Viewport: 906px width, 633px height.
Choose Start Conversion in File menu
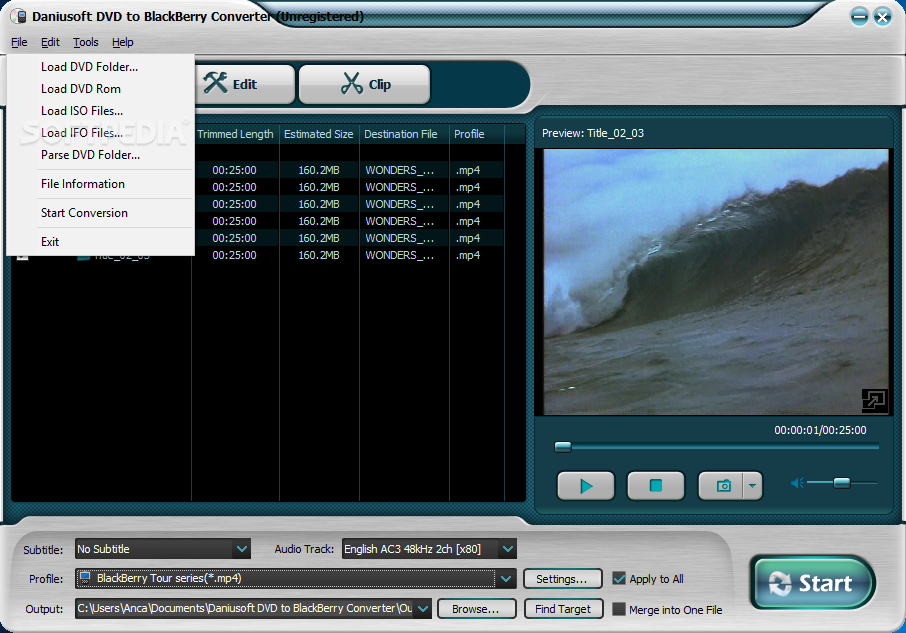(x=101, y=213)
